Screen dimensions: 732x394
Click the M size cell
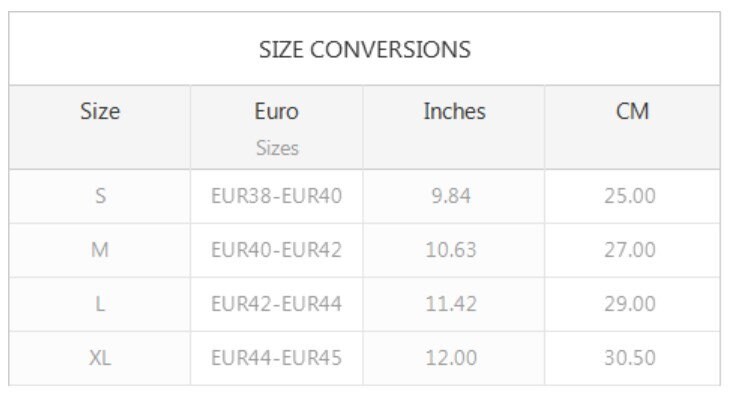100,250
